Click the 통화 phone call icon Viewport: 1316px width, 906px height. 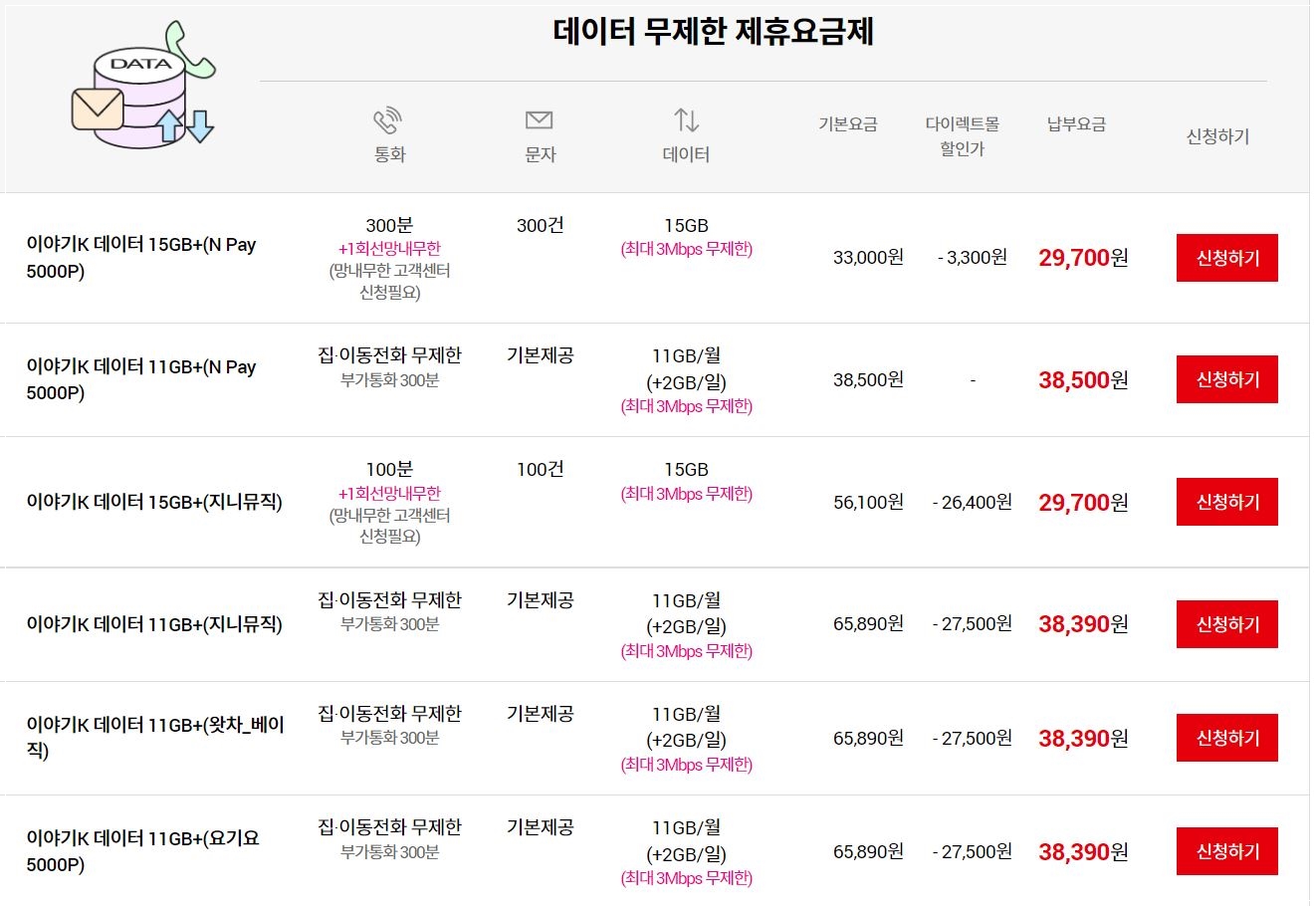coord(389,120)
